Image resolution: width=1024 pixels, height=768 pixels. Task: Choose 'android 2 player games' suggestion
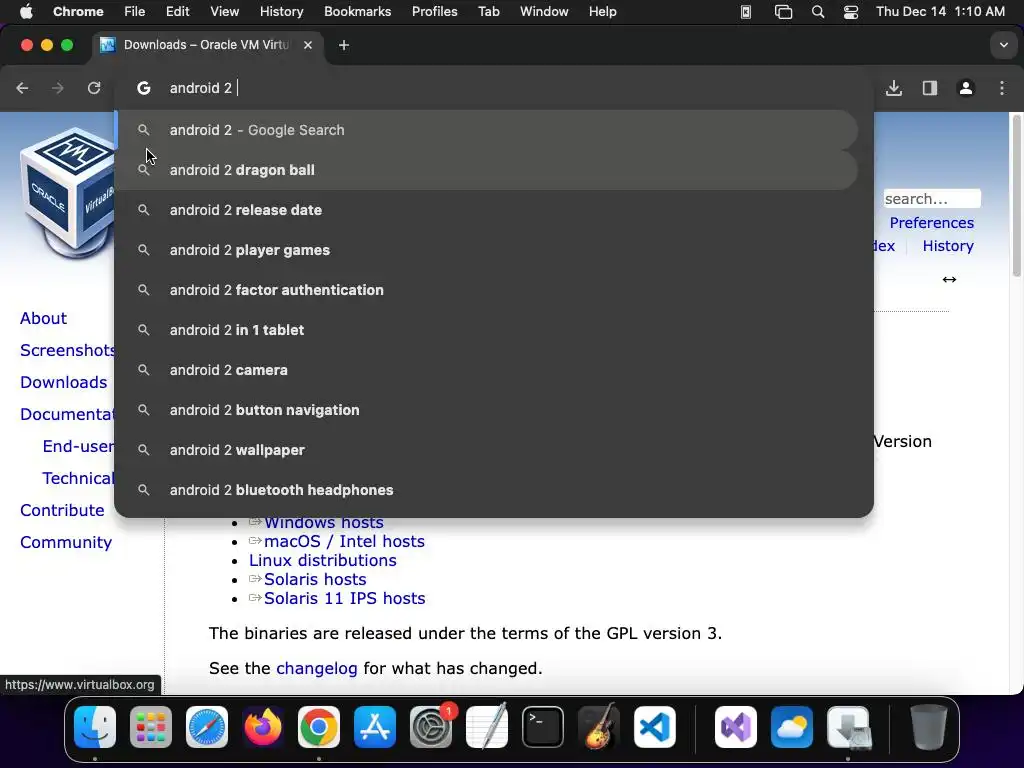click(x=487, y=250)
